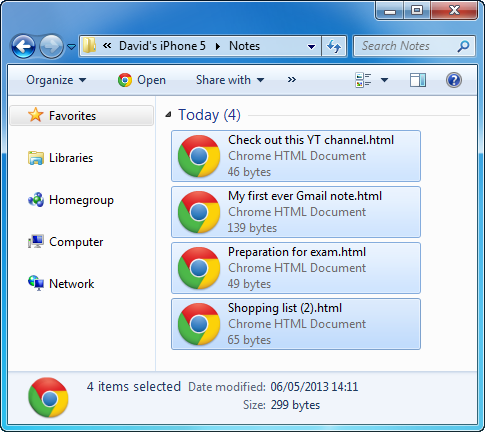
Task: Open address bar history dropdown
Action: pos(312,47)
